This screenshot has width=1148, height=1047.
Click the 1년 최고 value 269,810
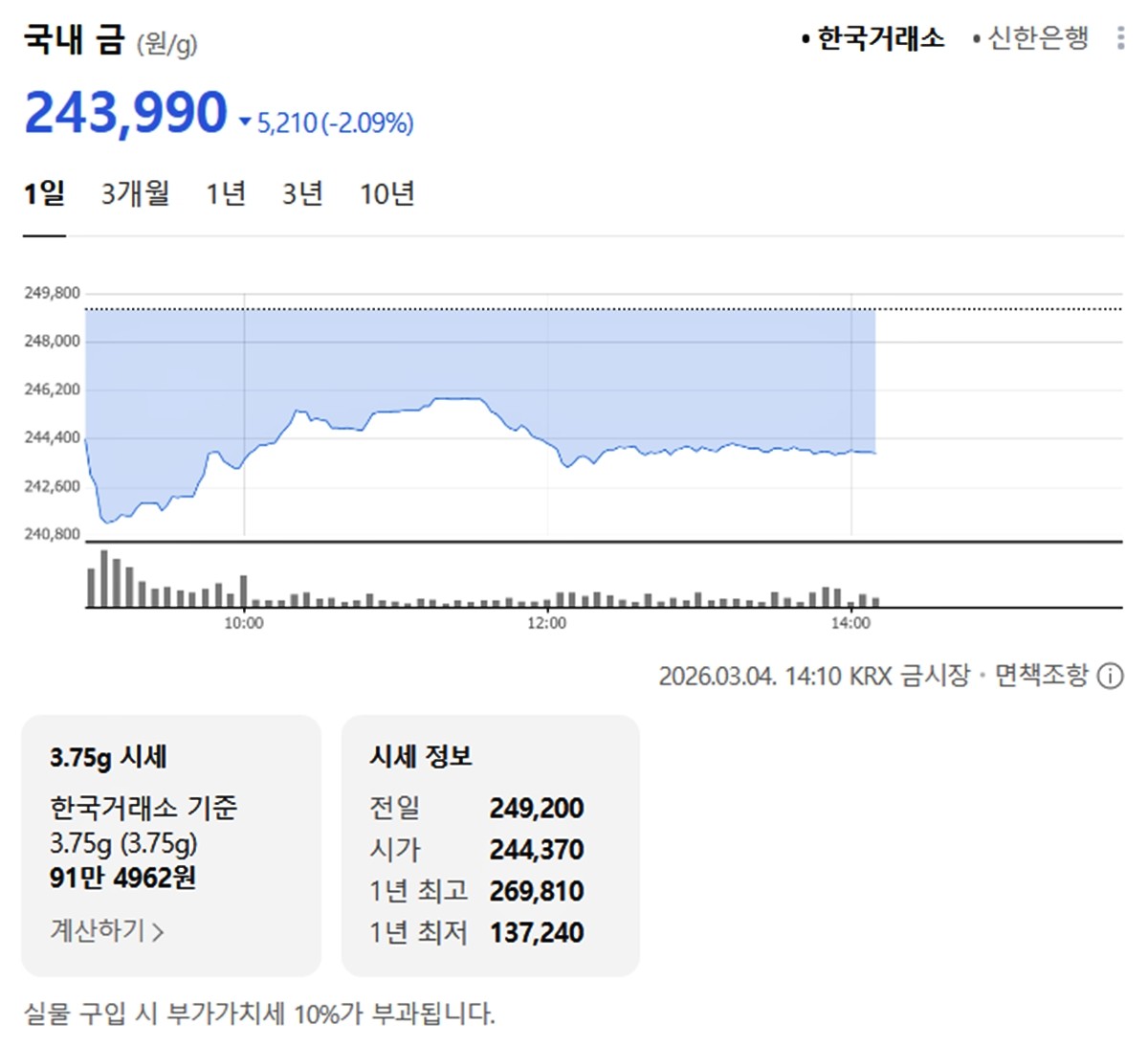pos(536,891)
